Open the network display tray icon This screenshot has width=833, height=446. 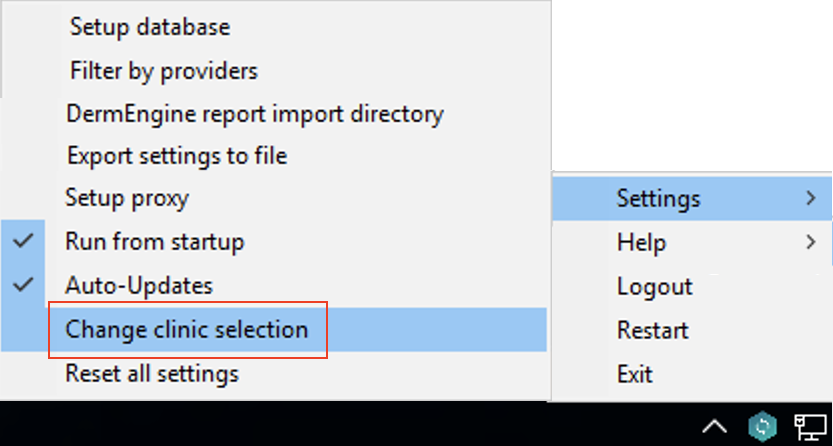coord(810,426)
